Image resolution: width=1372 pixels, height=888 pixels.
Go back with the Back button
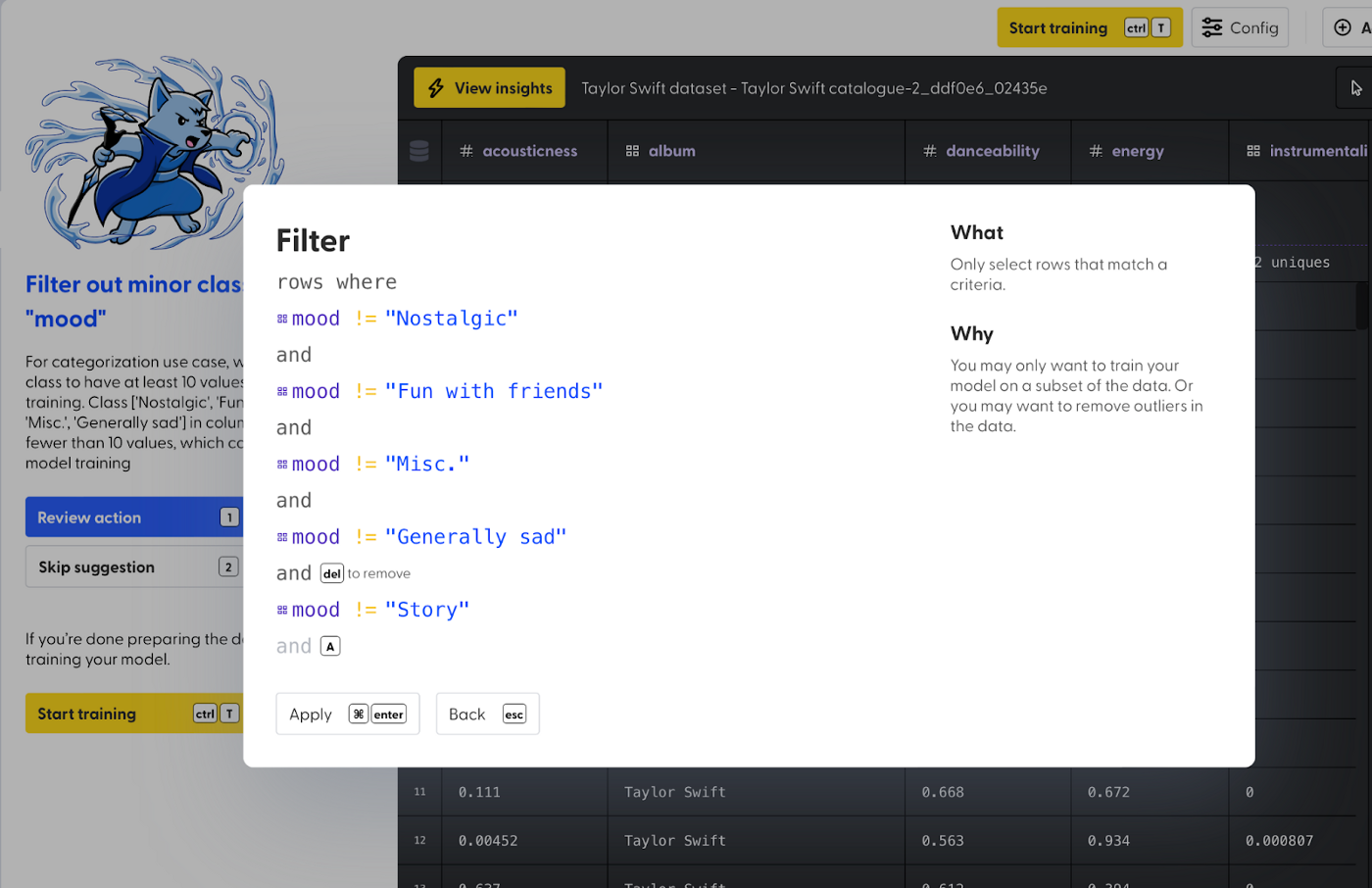pos(487,714)
